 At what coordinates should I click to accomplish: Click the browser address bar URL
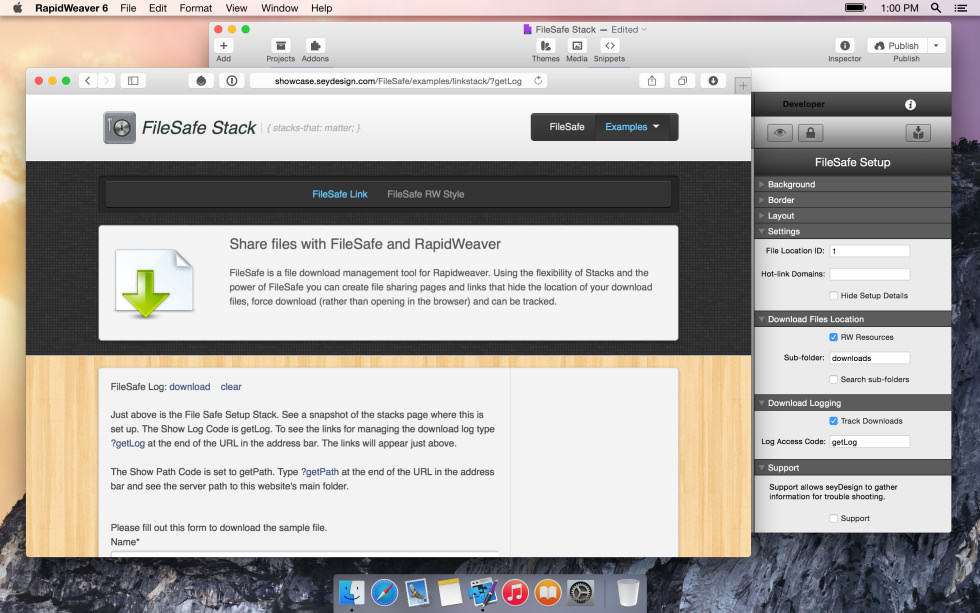398,81
